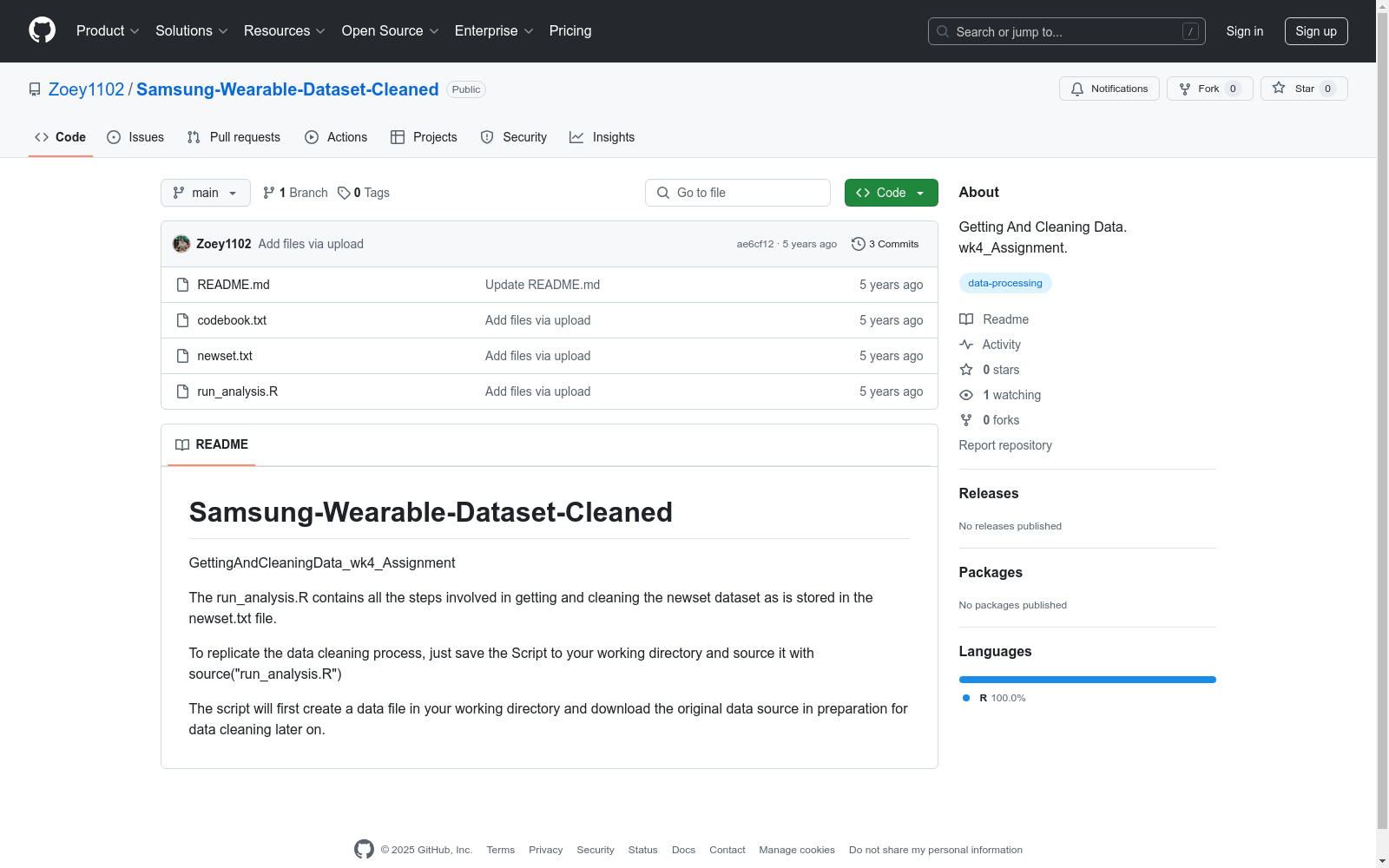Viewport: 1389px width, 868px height.
Task: Open commit hash ae6cf12
Action: click(755, 244)
